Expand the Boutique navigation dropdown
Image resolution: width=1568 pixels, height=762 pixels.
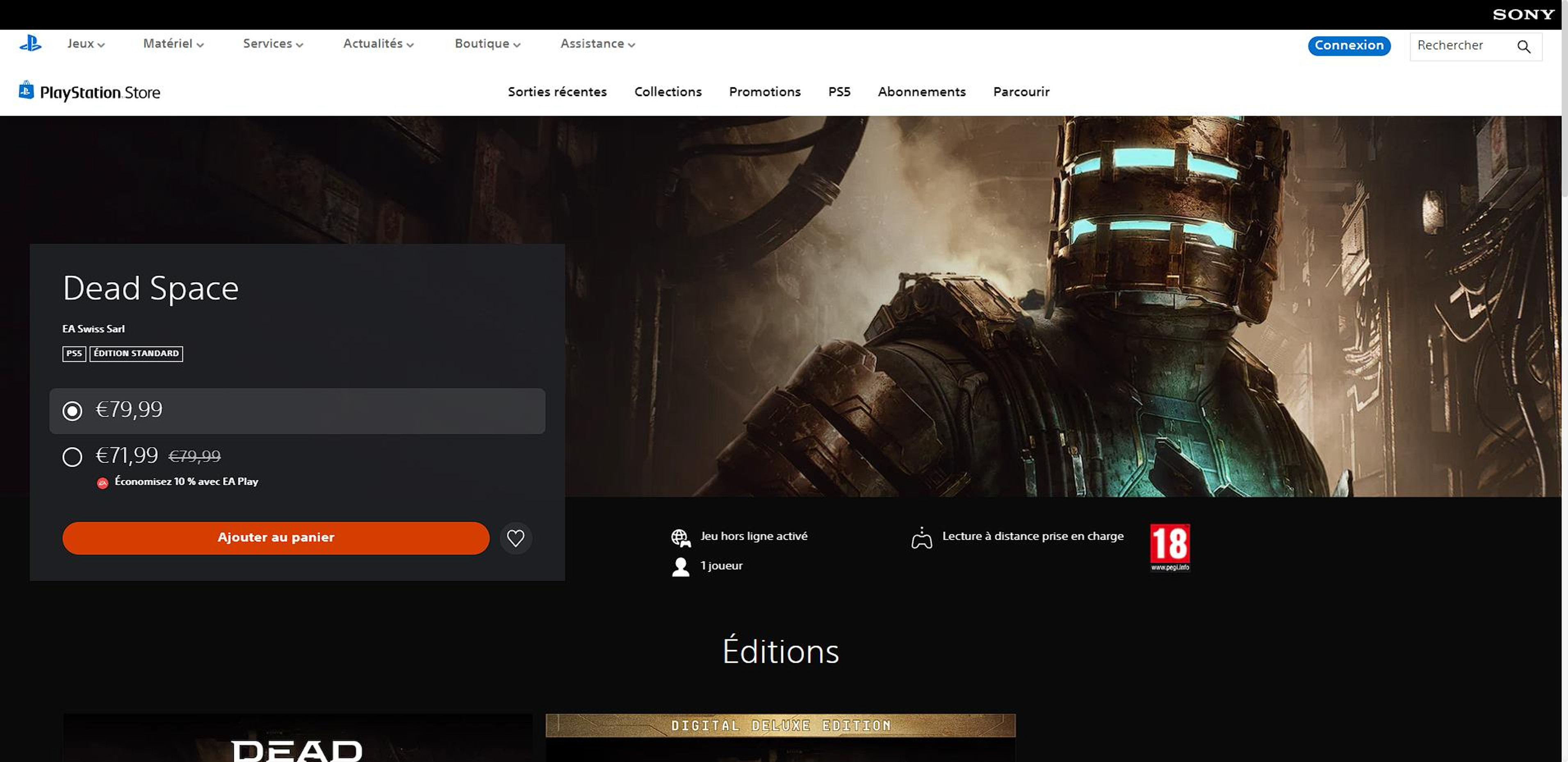[487, 44]
